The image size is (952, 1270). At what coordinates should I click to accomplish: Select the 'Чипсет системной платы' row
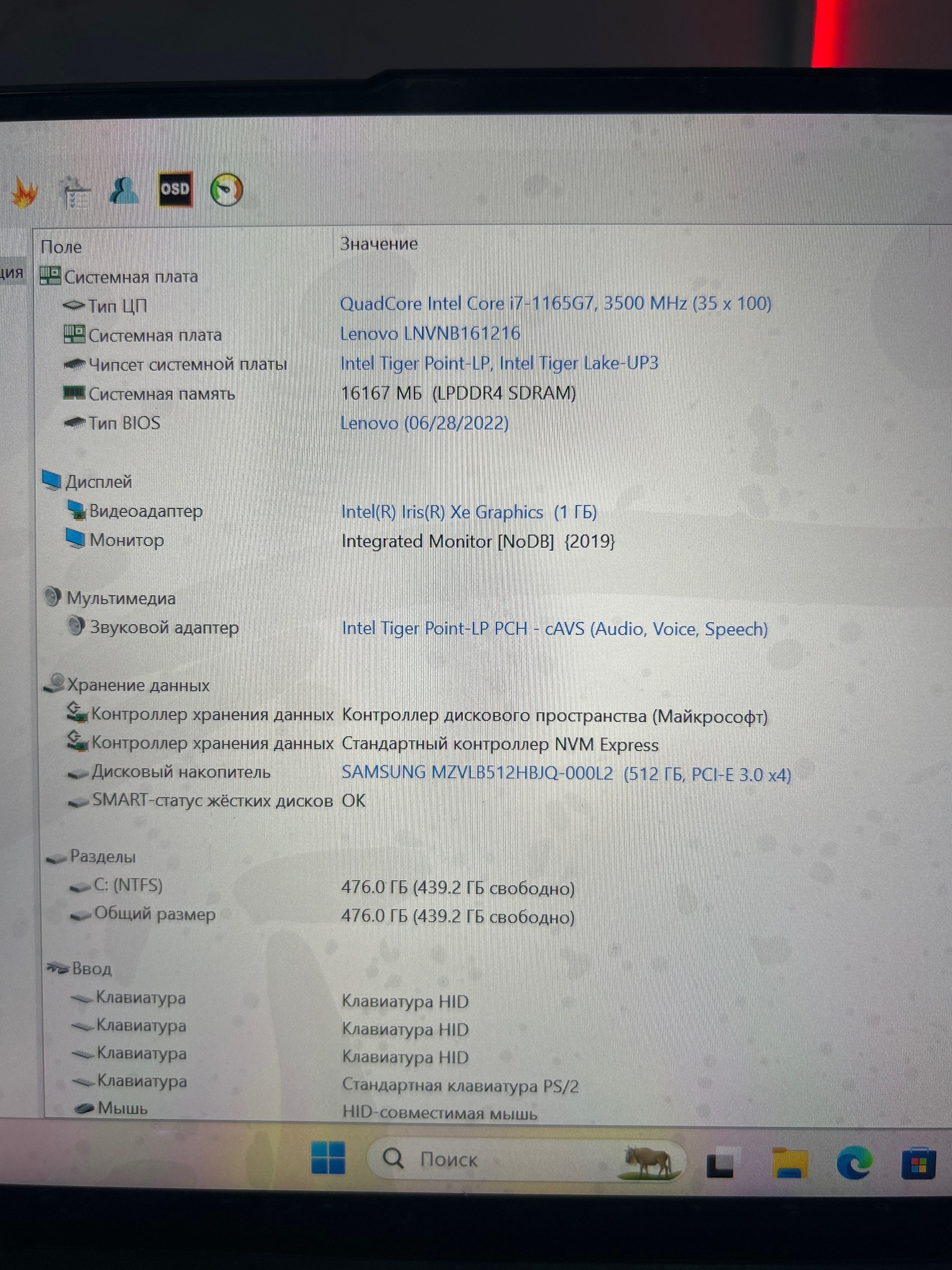coord(175,363)
